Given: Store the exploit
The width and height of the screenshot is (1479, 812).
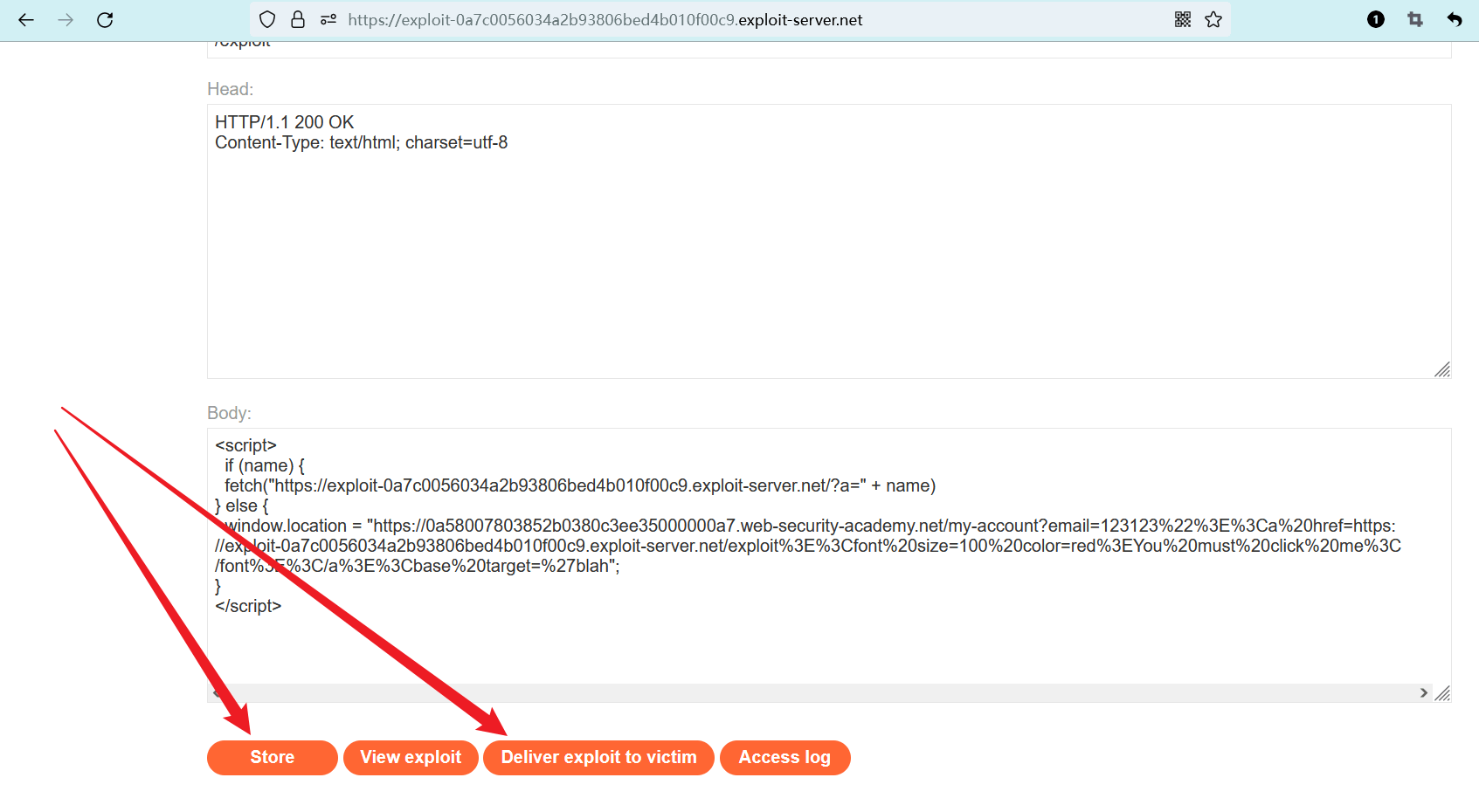Looking at the screenshot, I should pos(273,758).
